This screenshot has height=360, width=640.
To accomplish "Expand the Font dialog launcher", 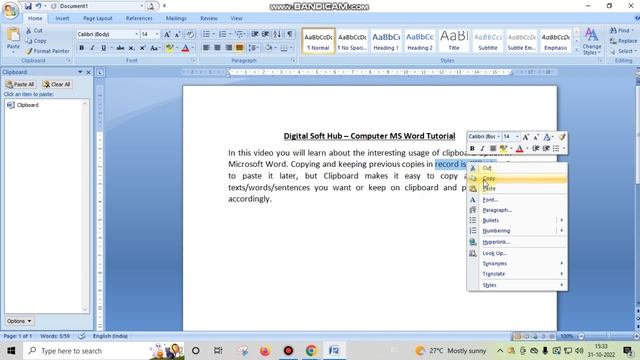I will (x=193, y=60).
